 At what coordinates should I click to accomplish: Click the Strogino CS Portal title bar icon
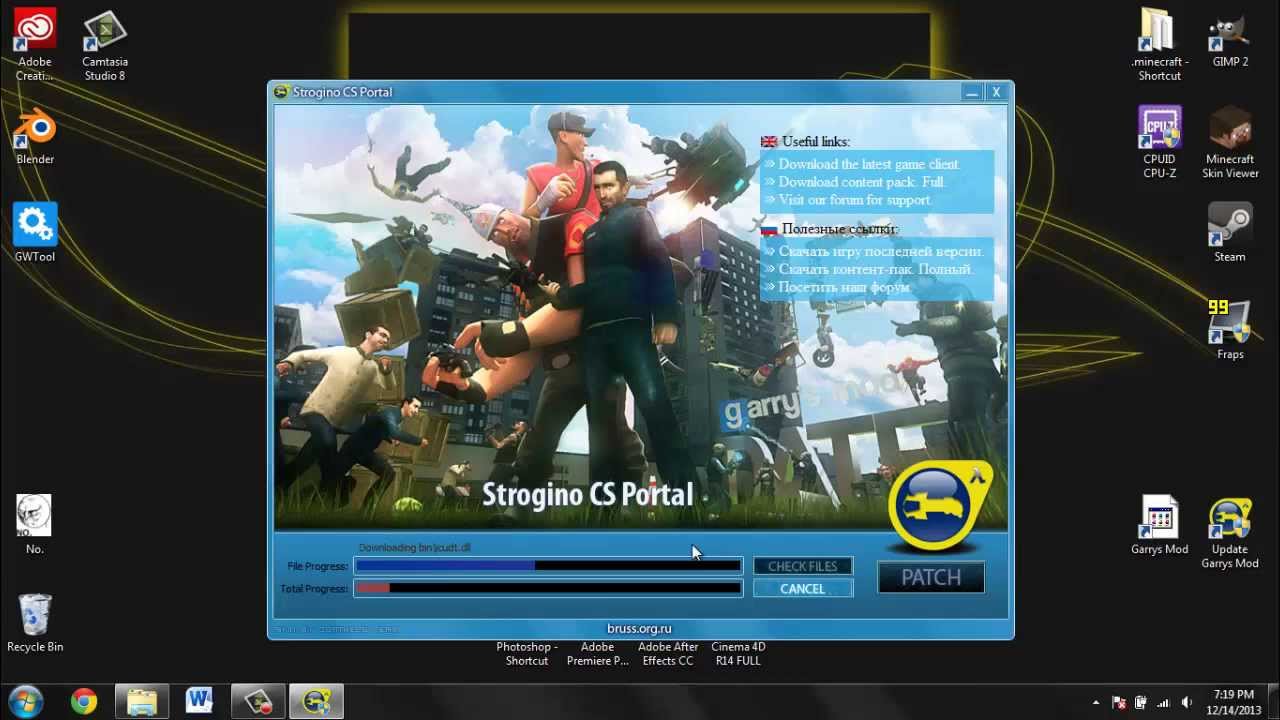281,92
